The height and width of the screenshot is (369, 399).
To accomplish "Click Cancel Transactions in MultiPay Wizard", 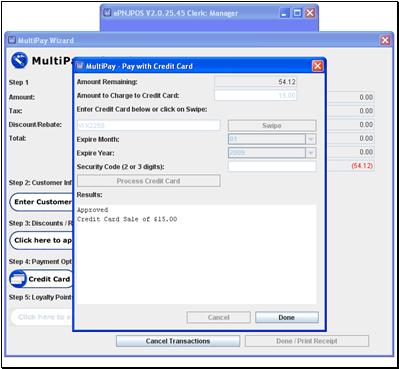I will coord(178,341).
